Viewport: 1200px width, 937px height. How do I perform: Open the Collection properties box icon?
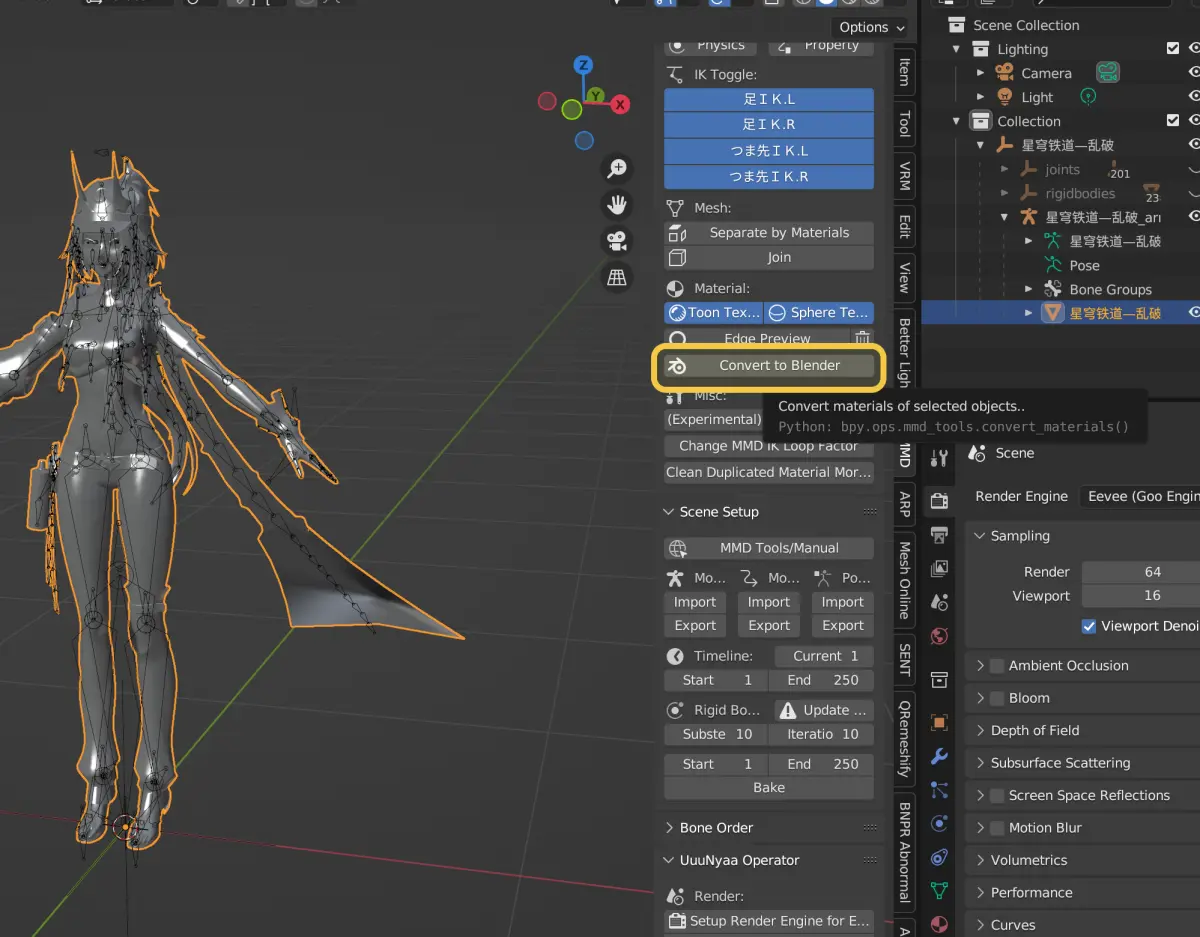pos(939,680)
